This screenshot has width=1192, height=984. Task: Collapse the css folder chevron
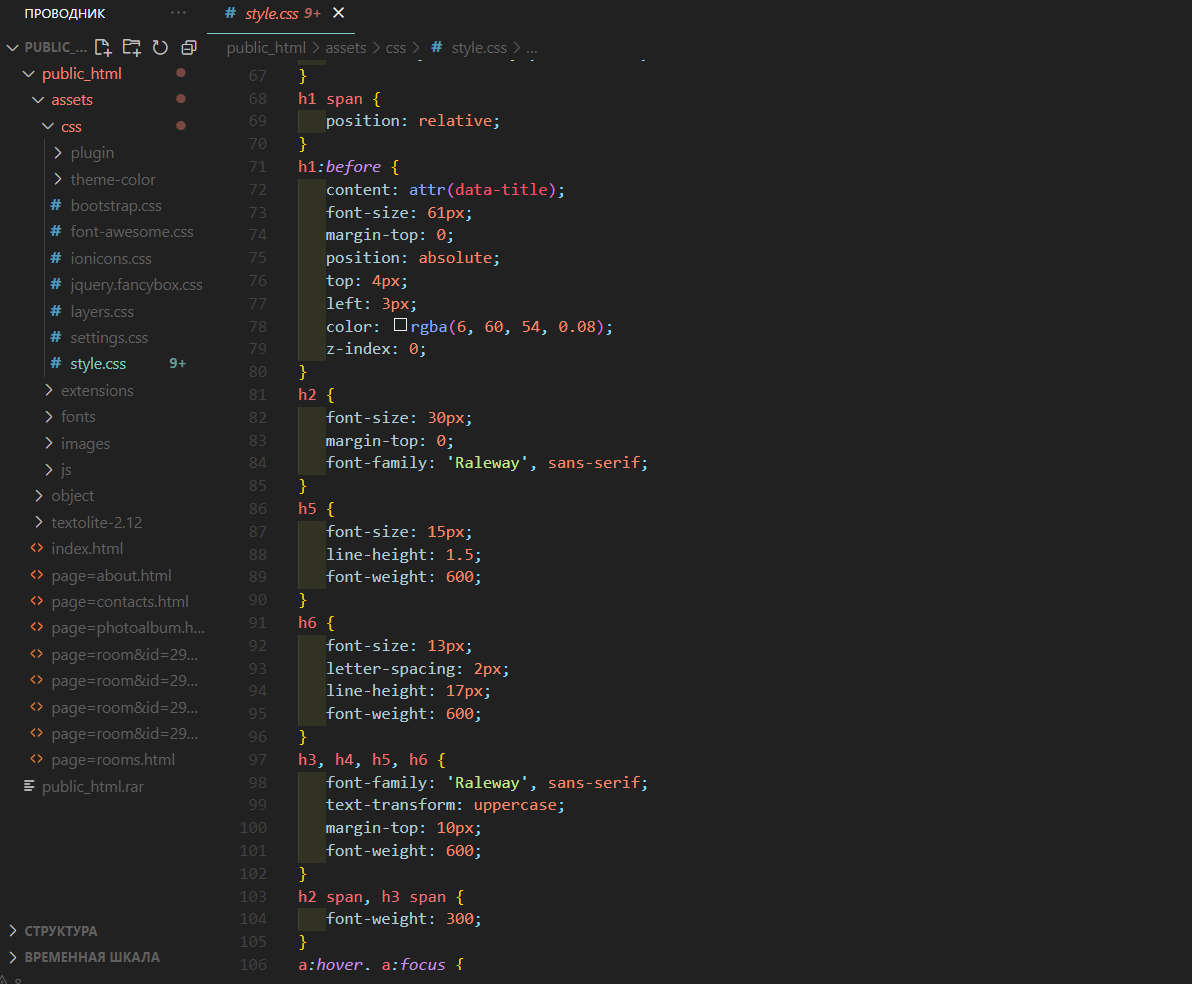pyautogui.click(x=48, y=126)
